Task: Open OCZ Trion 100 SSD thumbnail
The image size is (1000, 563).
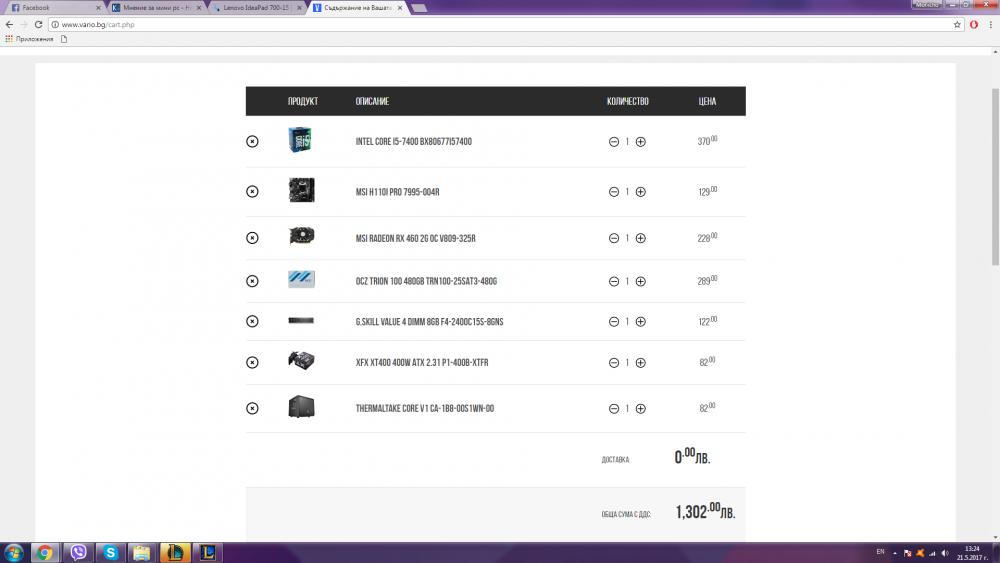Action: click(x=301, y=279)
